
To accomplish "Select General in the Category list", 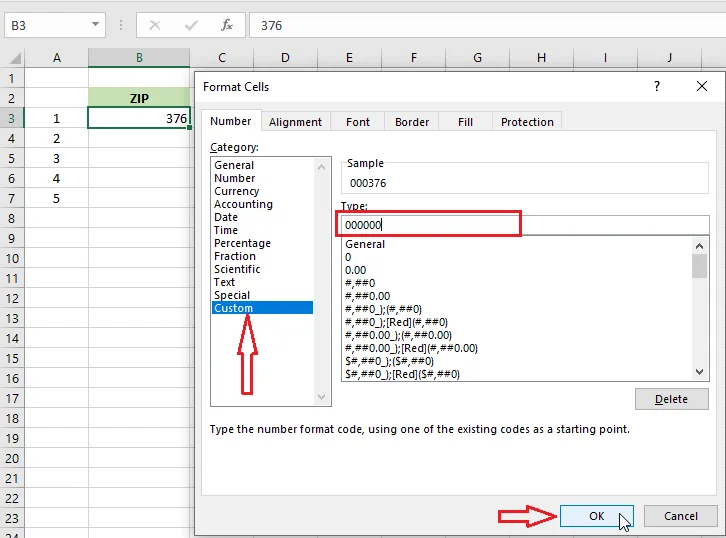I will [x=263, y=165].
